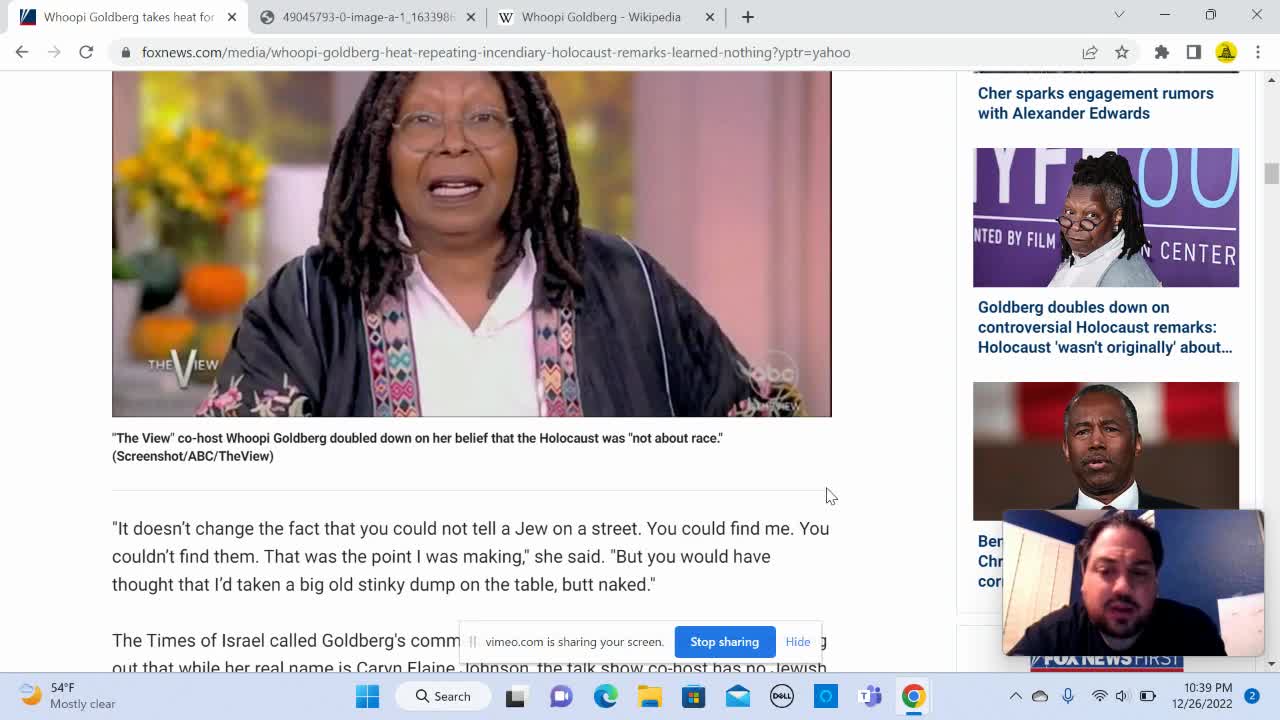This screenshot has height=720, width=1280.
Task: Open Cher sparks engagement rumors article
Action: 1095,103
